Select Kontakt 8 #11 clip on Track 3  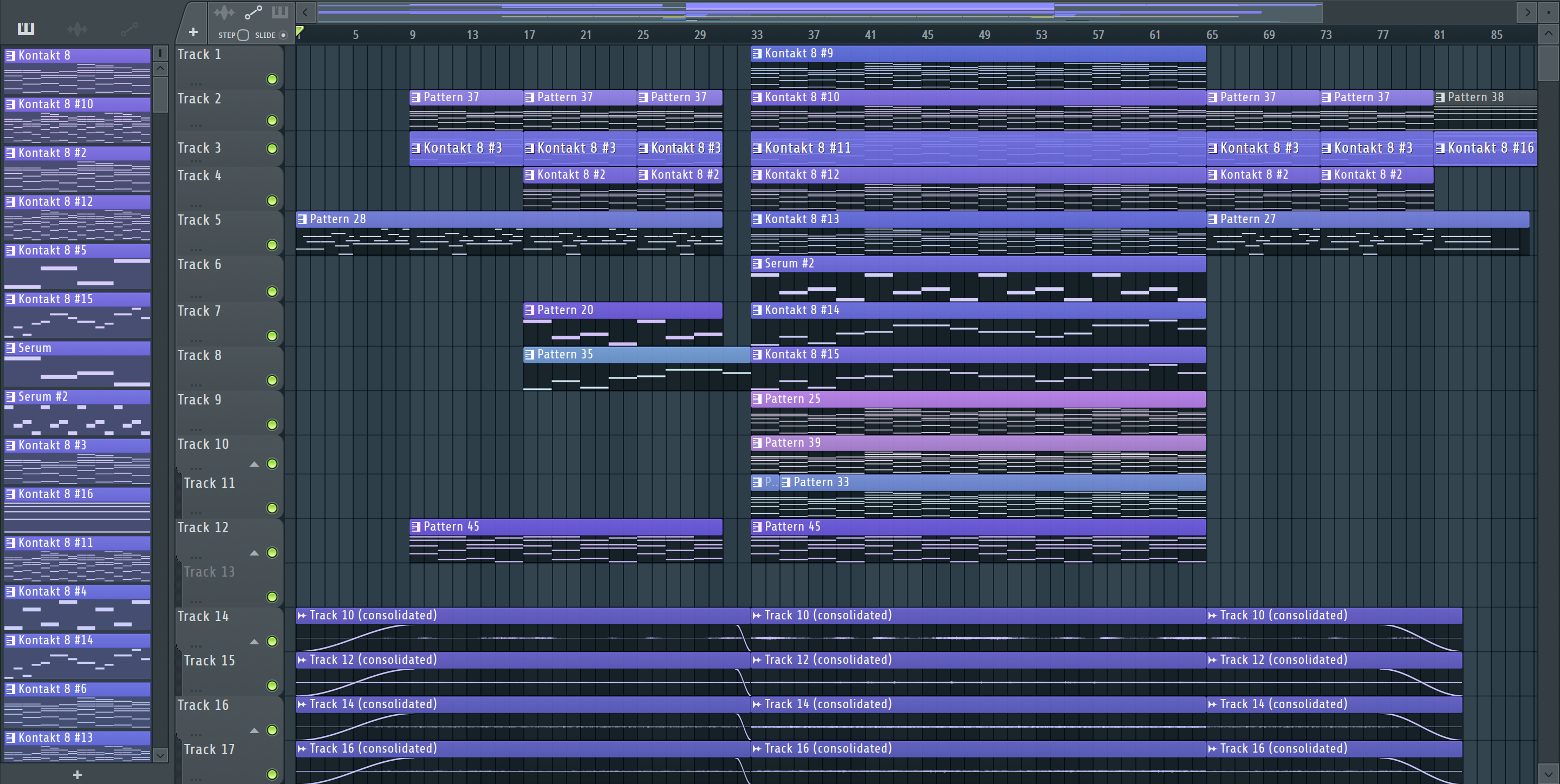coord(978,148)
